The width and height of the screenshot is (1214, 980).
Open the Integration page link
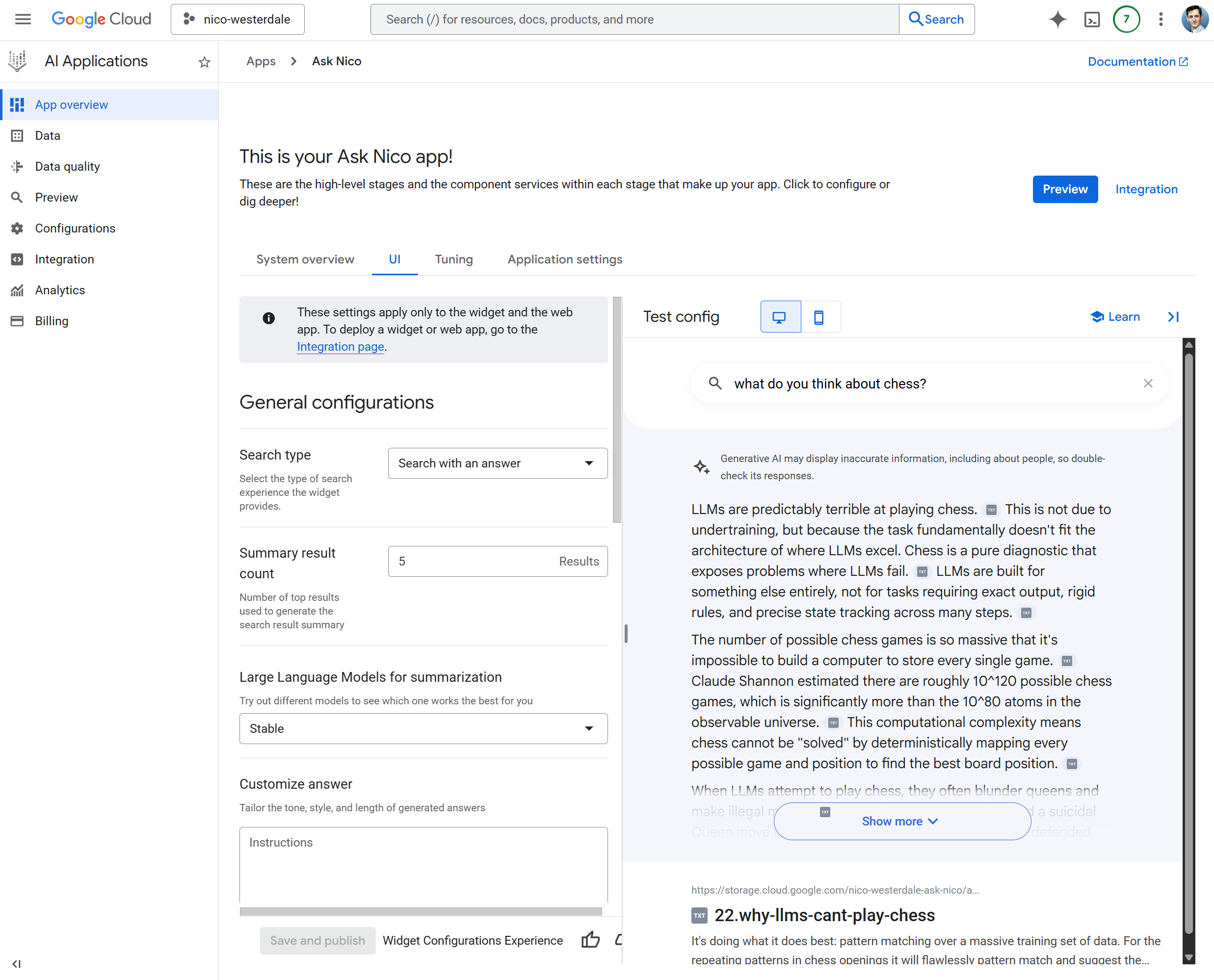[340, 346]
